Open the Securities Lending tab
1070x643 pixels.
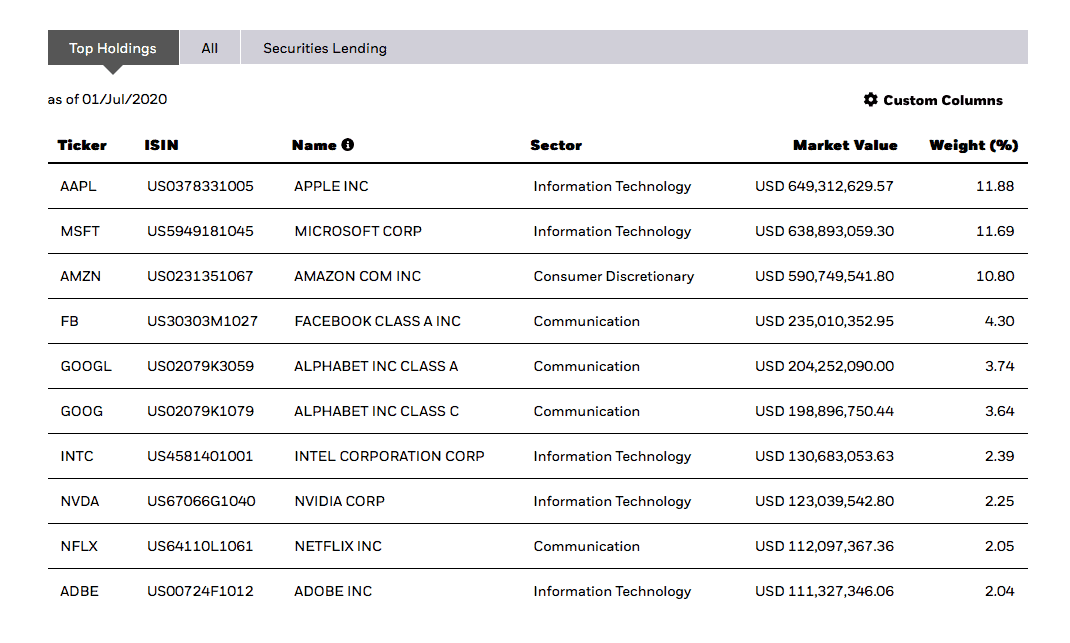[x=325, y=48]
